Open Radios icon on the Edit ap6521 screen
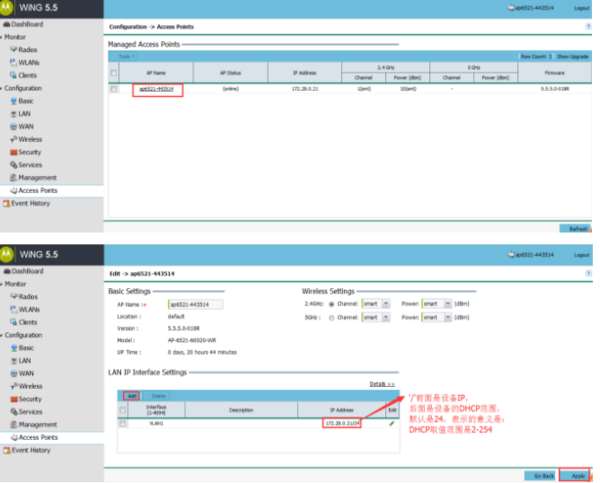 pyautogui.click(x=14, y=297)
